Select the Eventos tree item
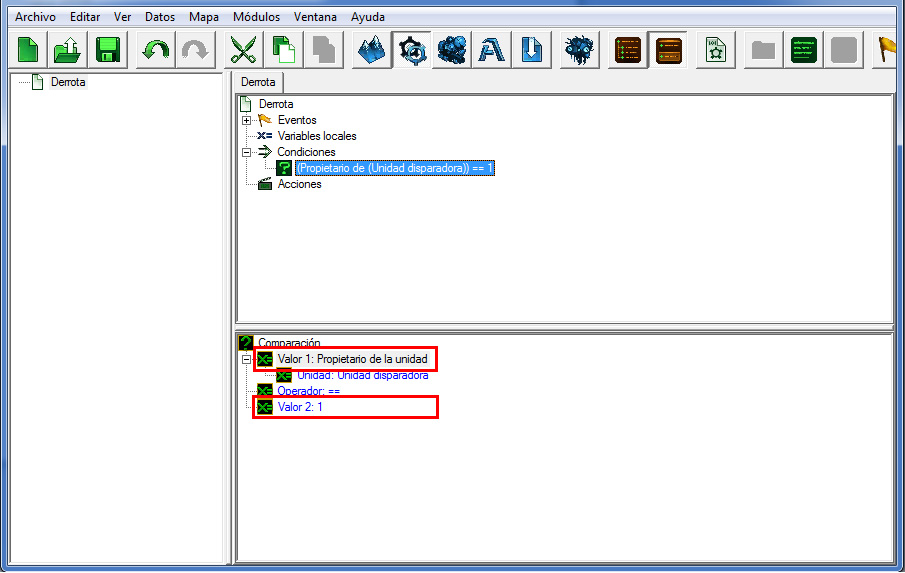 coord(297,120)
